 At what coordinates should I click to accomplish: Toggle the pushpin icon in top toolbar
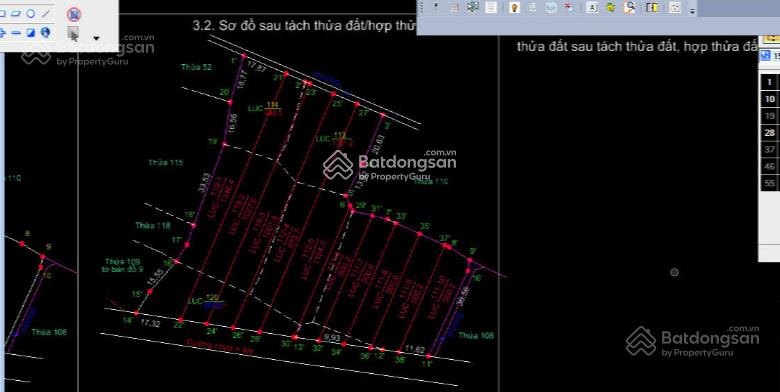[436, 7]
